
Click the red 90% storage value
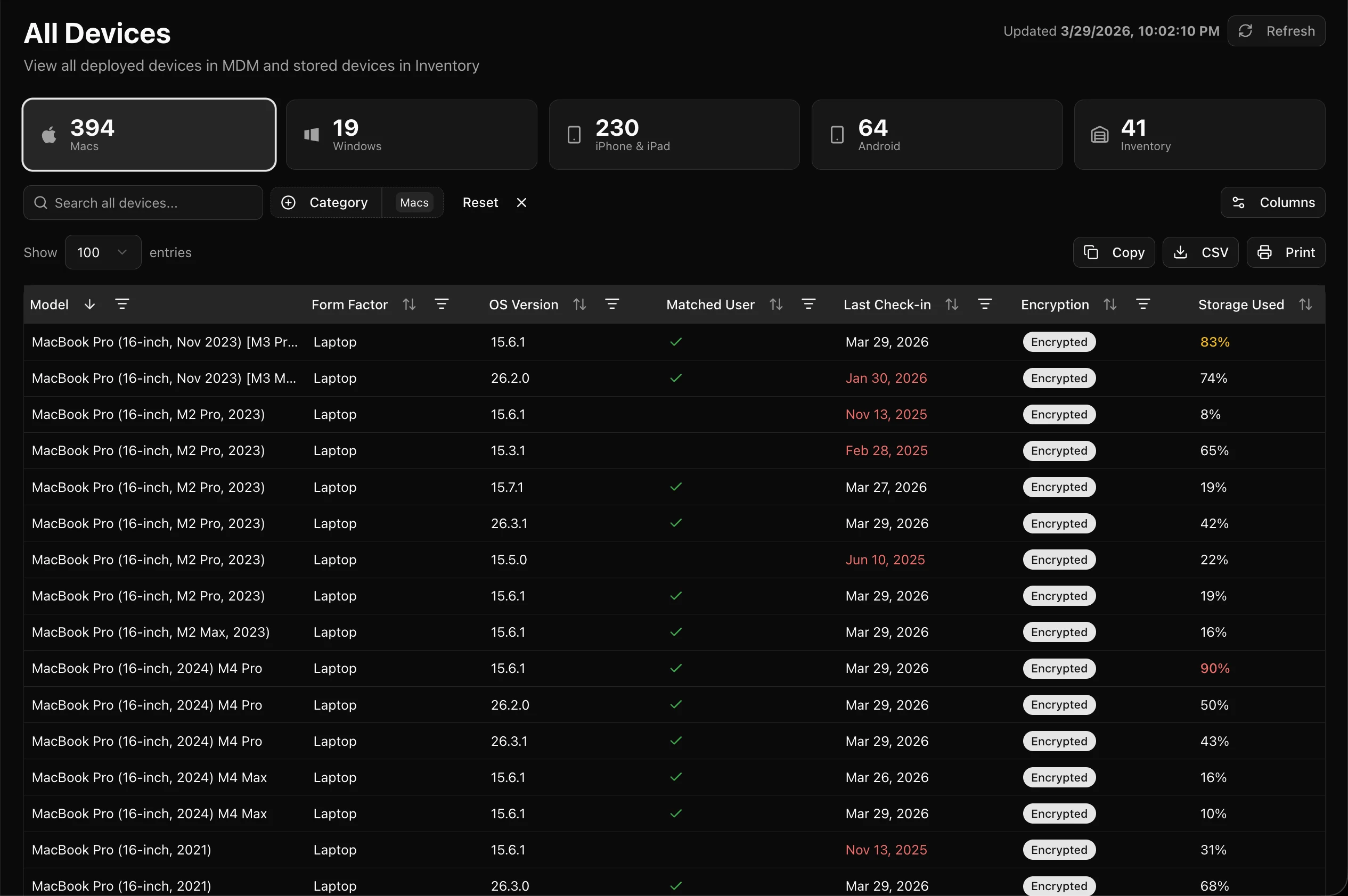point(1215,669)
